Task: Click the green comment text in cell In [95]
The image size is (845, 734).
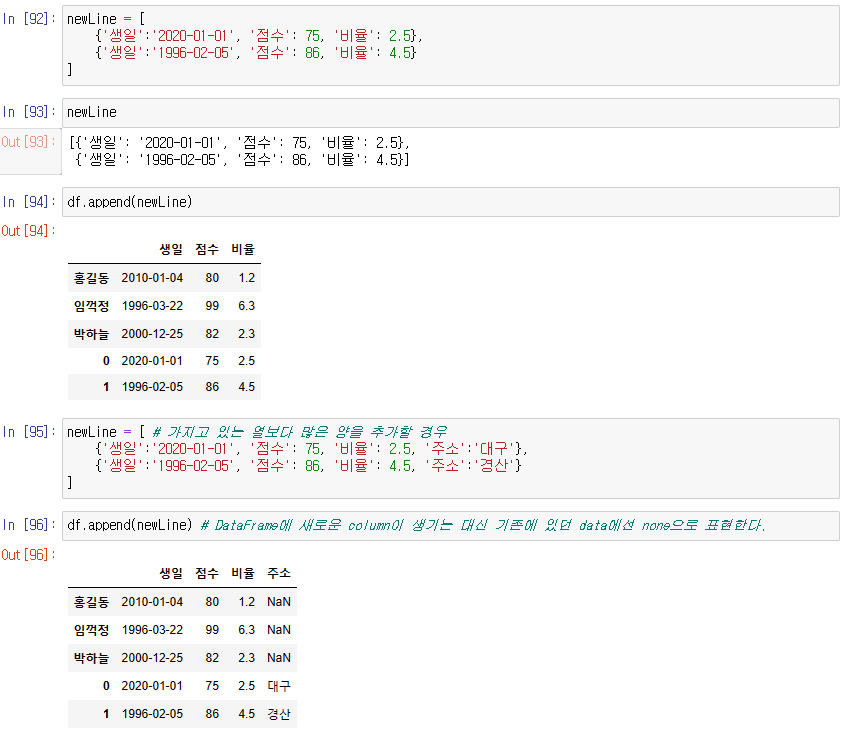Action: 300,432
